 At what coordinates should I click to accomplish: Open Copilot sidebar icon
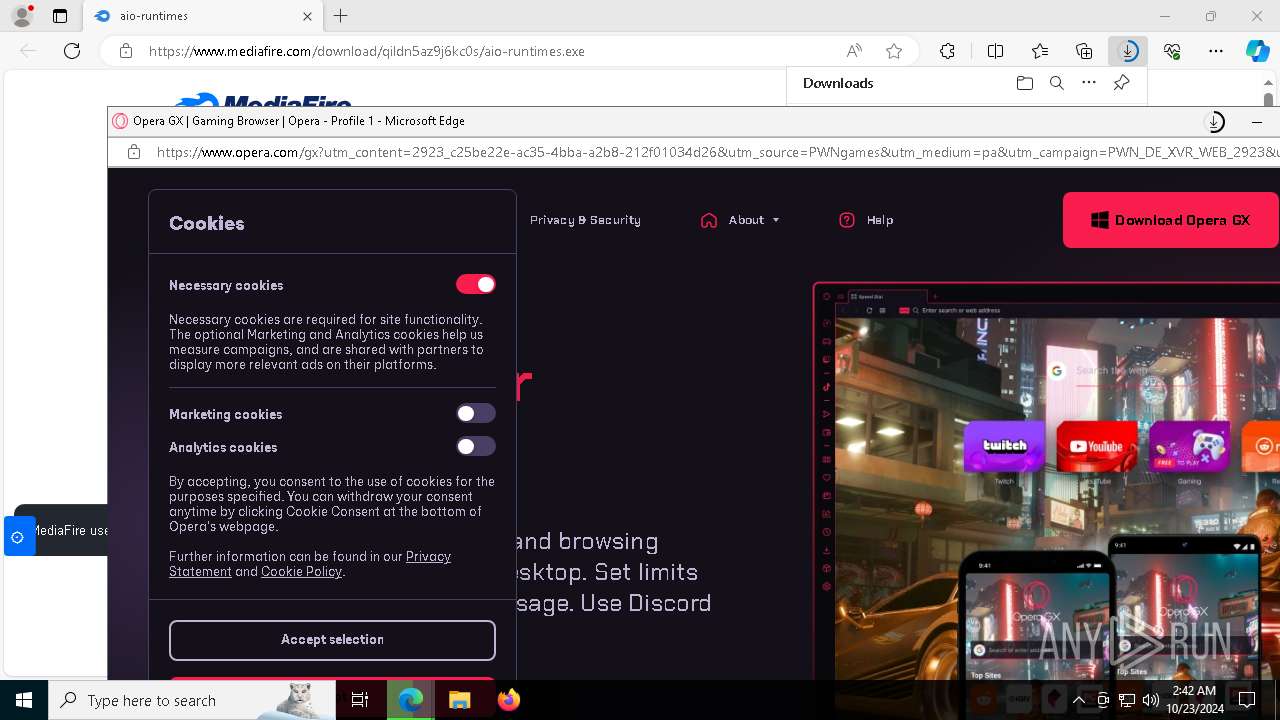coord(1257,51)
